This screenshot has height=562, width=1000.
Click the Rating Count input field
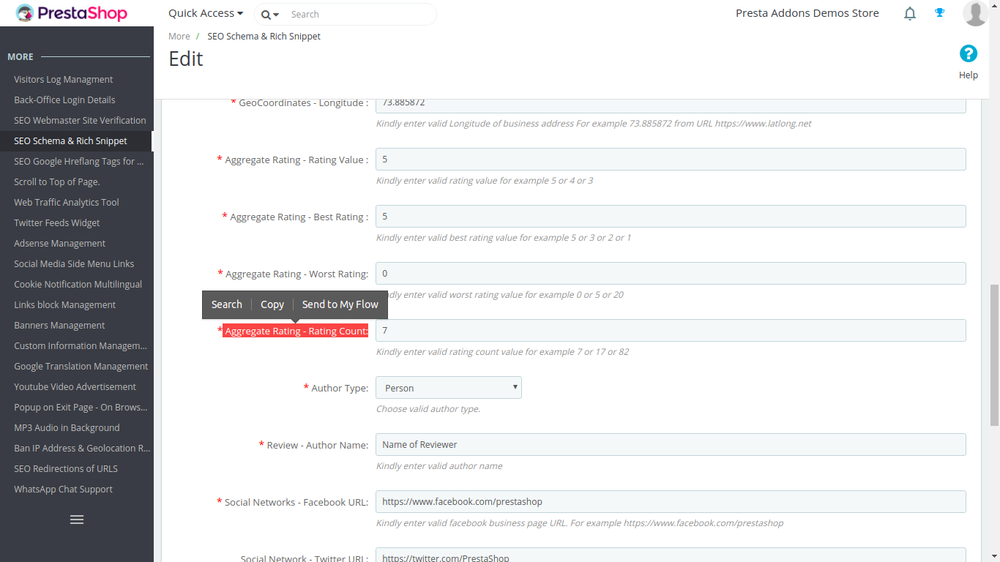coord(670,330)
